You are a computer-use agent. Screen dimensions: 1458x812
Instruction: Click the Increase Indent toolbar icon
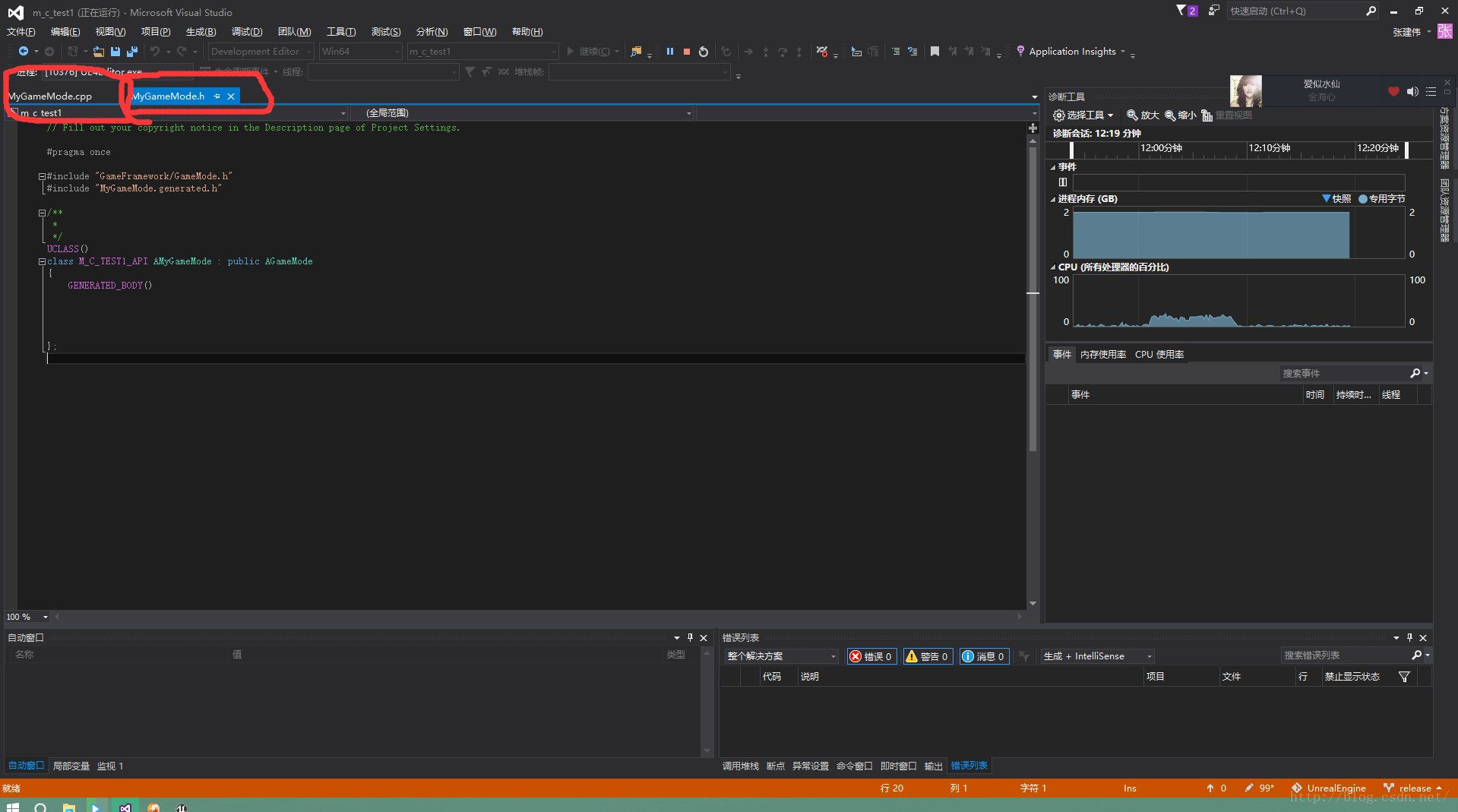pyautogui.click(x=896, y=52)
